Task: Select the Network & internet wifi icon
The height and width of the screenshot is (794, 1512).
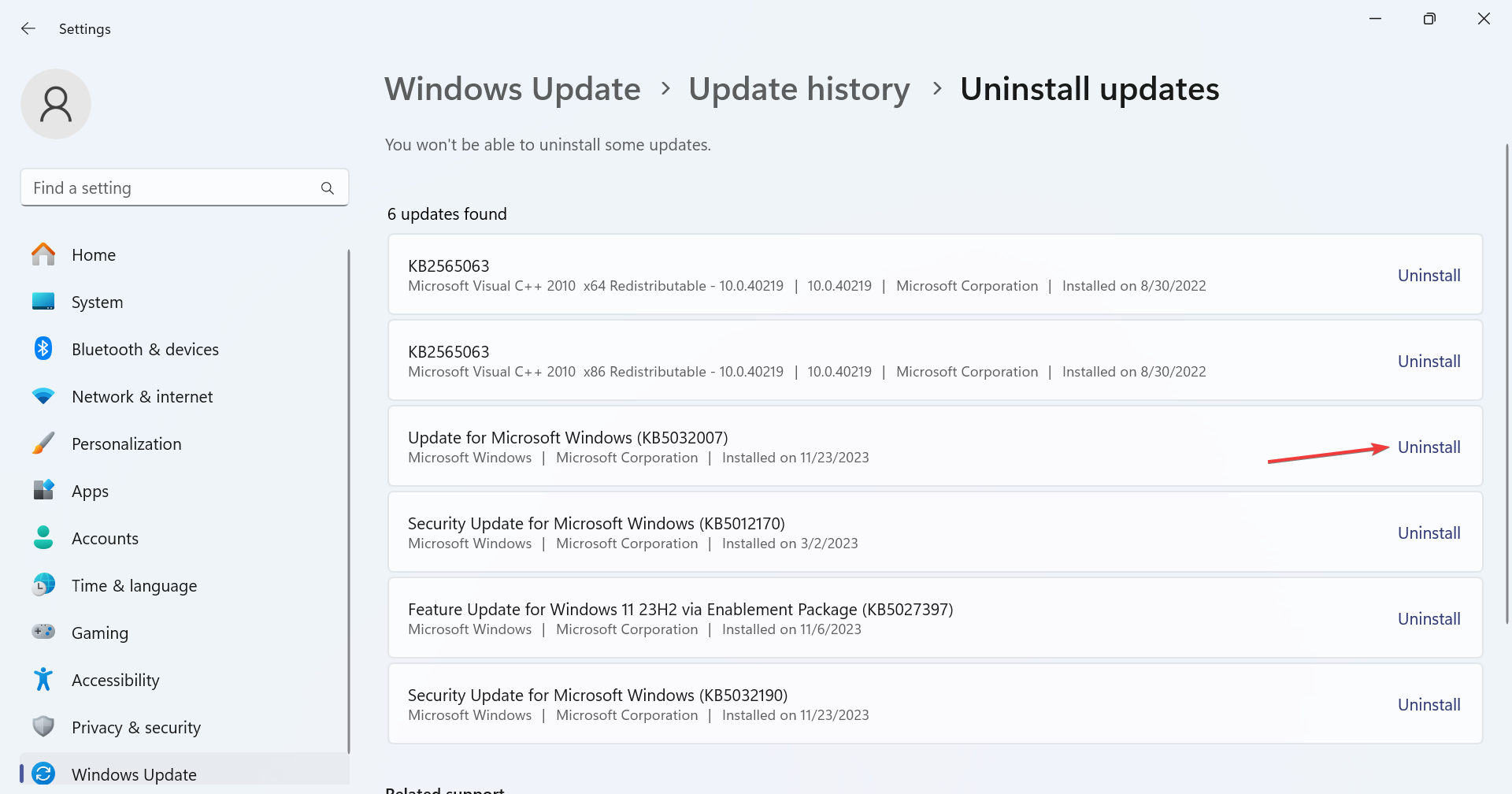Action: coord(43,396)
